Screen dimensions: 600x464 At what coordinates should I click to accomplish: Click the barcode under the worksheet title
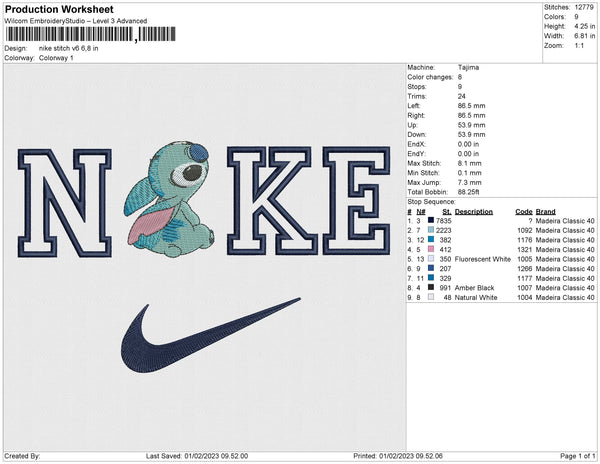pos(91,34)
